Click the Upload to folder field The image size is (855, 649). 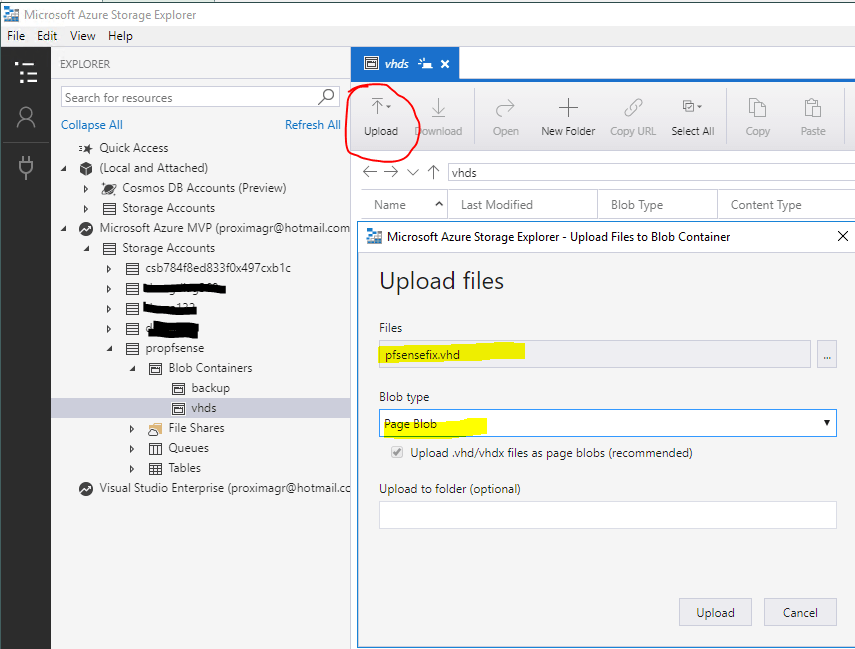point(607,515)
